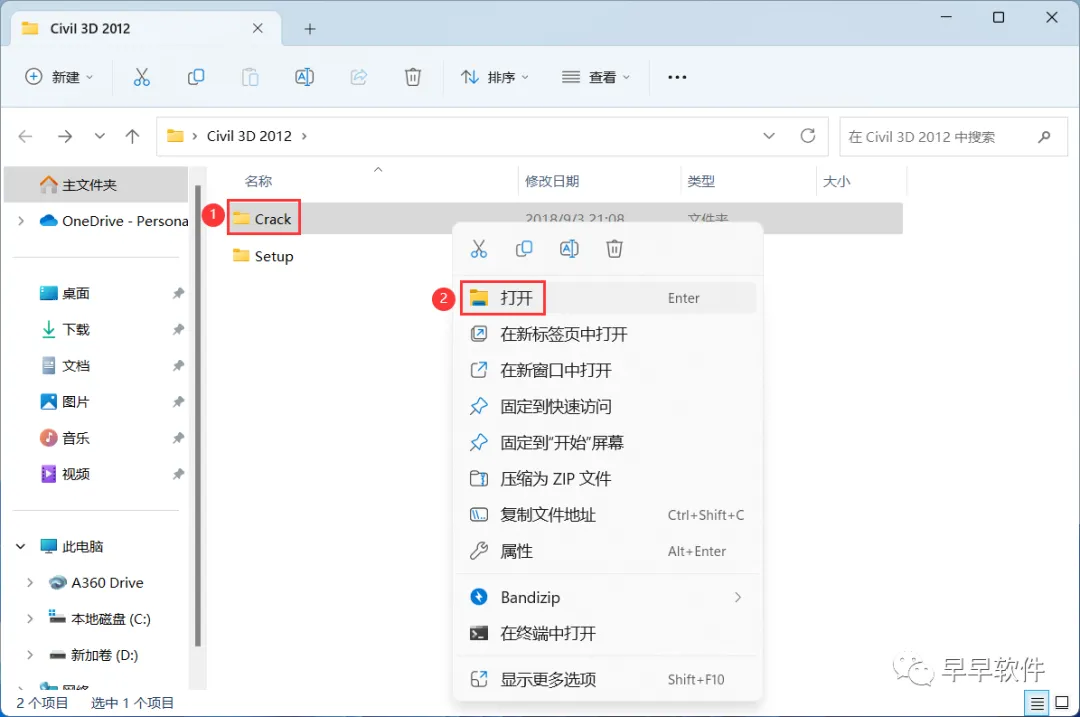
Task: Open 主文件夹 in the sidebar
Action: click(96, 185)
